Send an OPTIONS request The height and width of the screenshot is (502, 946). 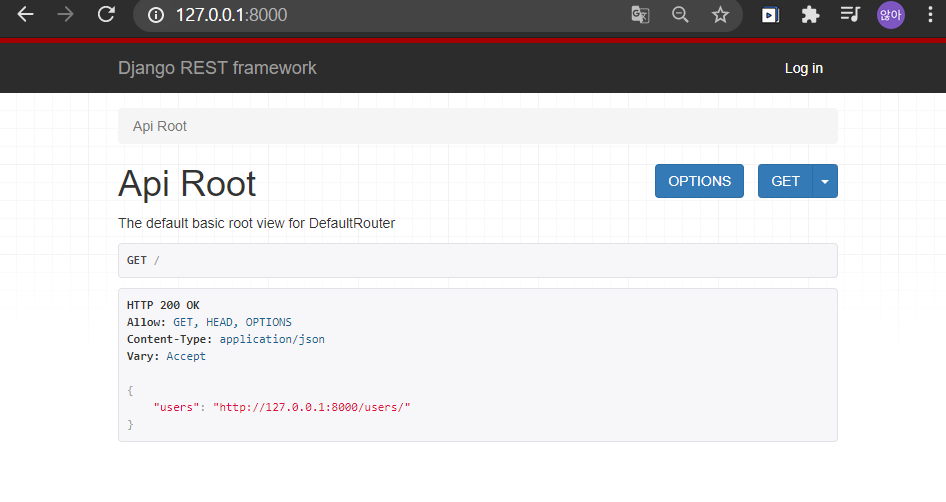click(x=699, y=181)
